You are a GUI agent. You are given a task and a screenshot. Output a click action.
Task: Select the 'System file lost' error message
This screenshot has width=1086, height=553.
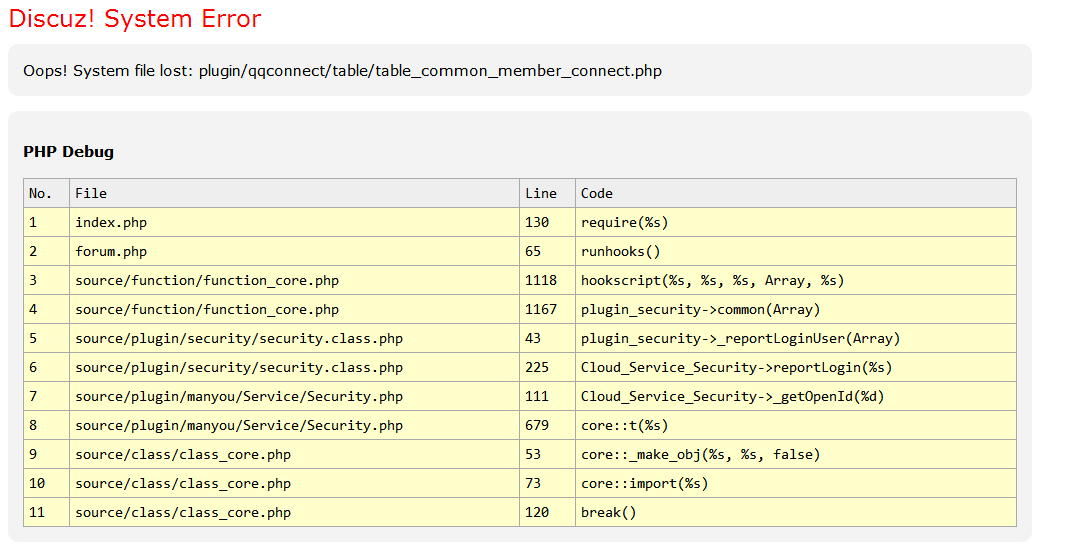coord(342,71)
